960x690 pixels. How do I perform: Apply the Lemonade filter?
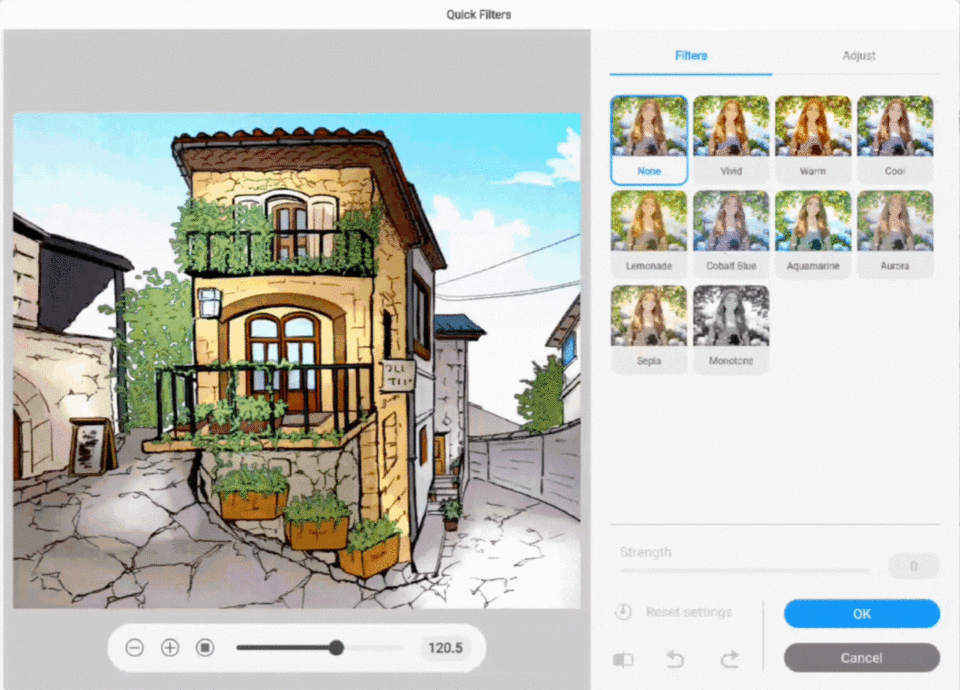(x=649, y=234)
